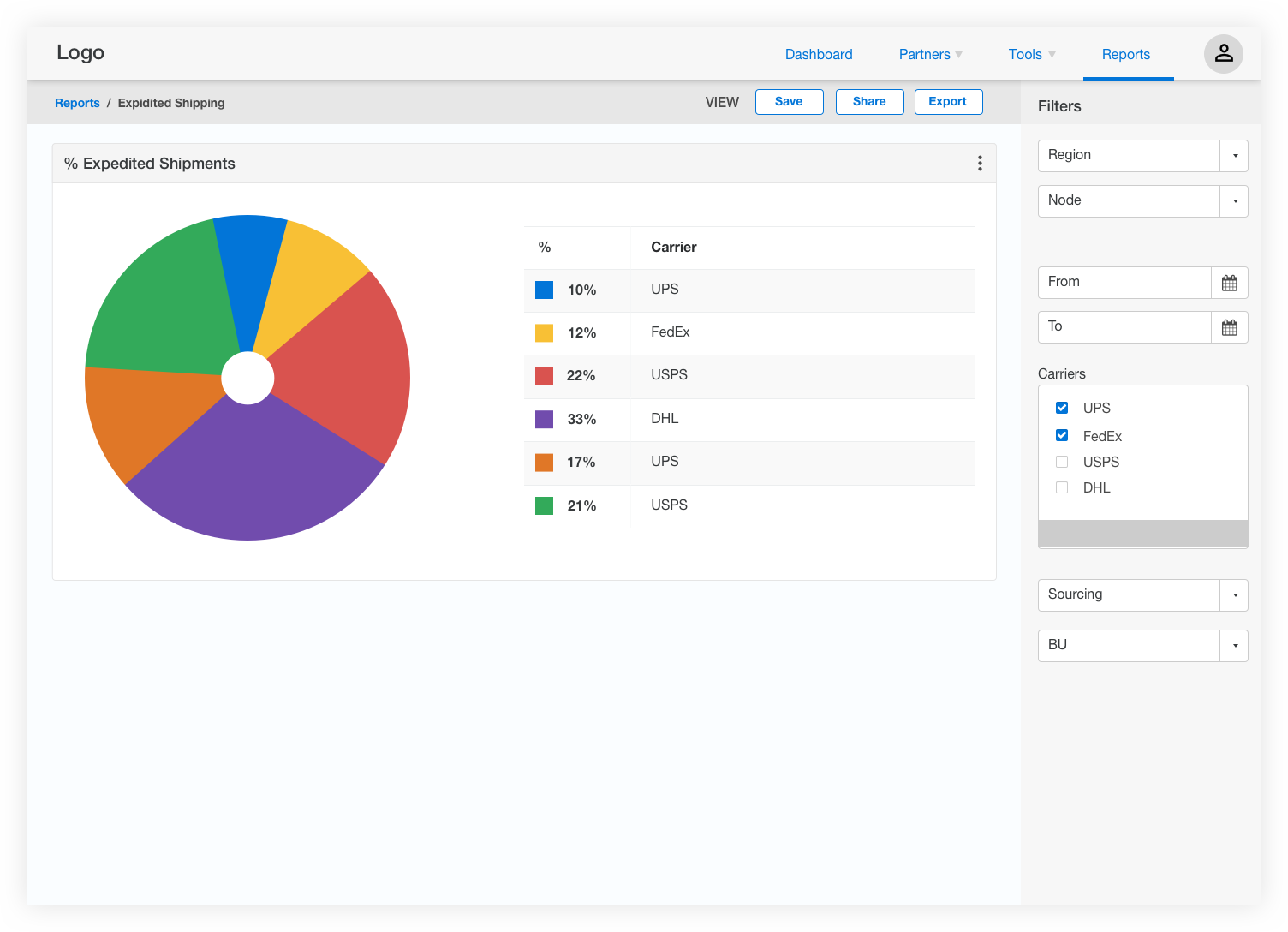Open calendar picker for From date
The width and height of the screenshot is (1288, 932).
click(1230, 283)
